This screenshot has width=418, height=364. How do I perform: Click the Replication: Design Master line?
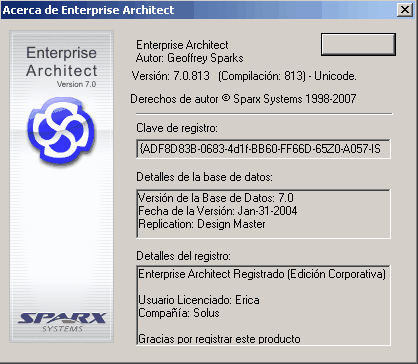pyautogui.click(x=202, y=224)
